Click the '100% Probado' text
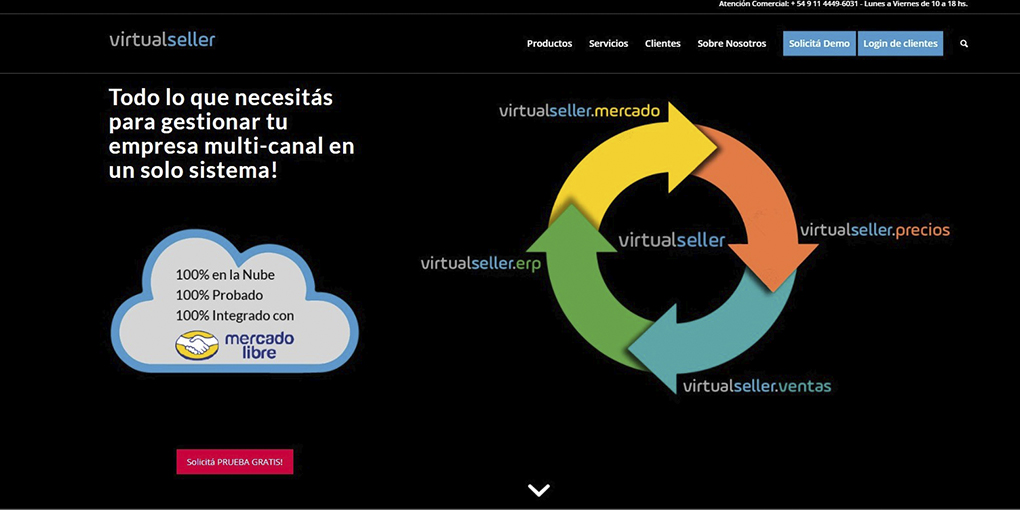 [x=219, y=295]
